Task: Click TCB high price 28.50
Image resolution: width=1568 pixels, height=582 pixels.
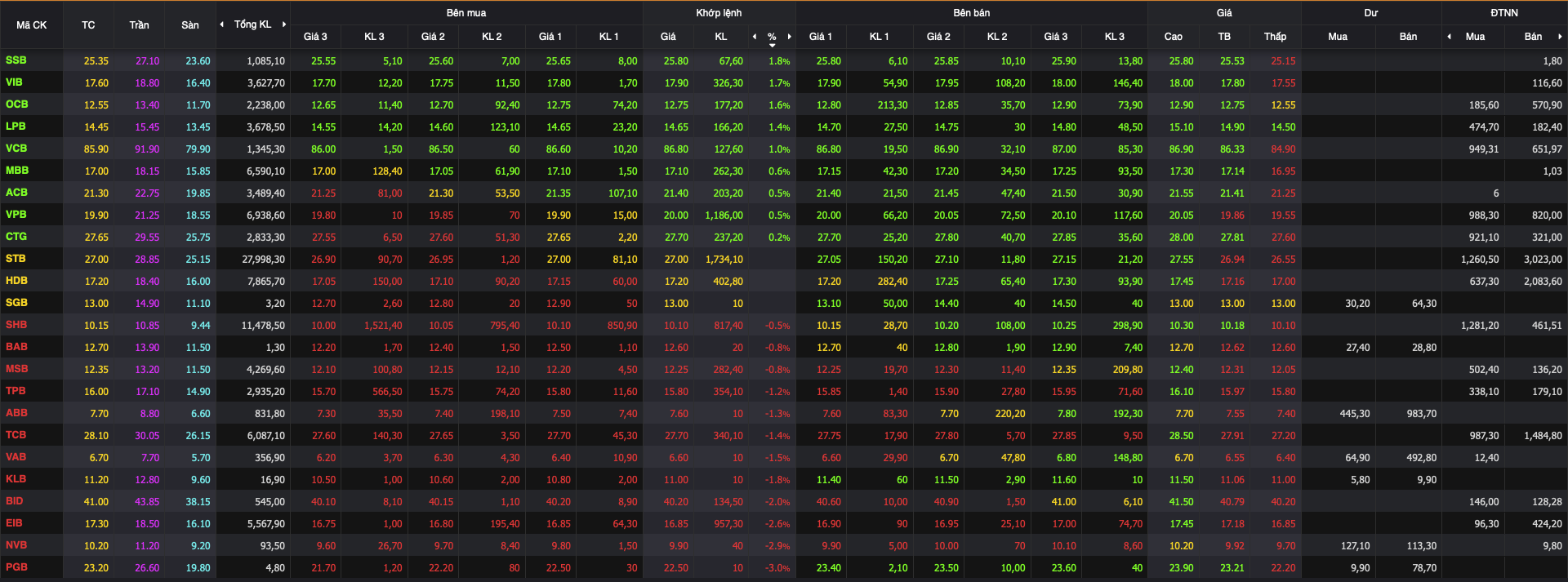Action: [1181, 436]
